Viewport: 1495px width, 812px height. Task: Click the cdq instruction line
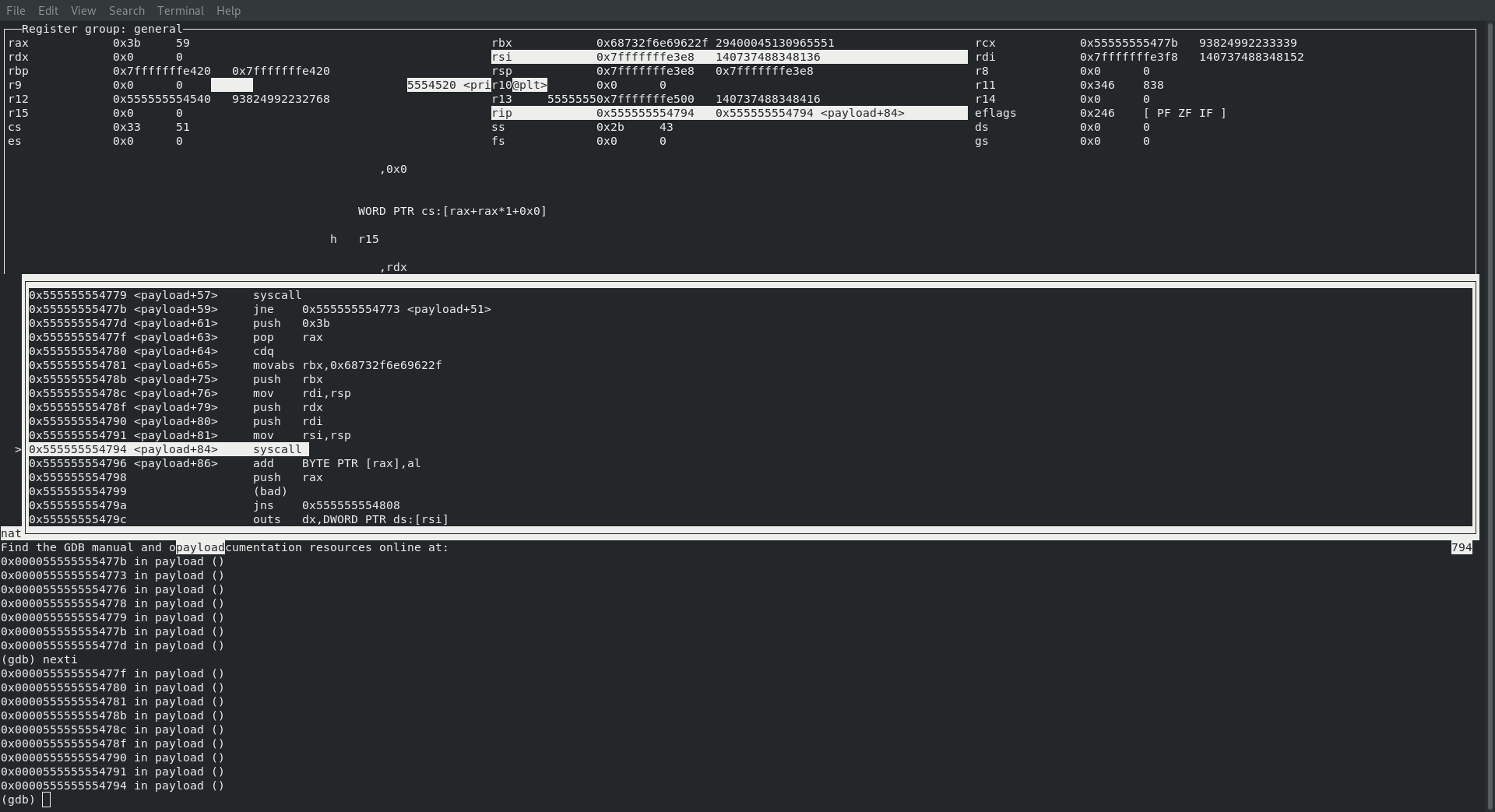tap(151, 351)
